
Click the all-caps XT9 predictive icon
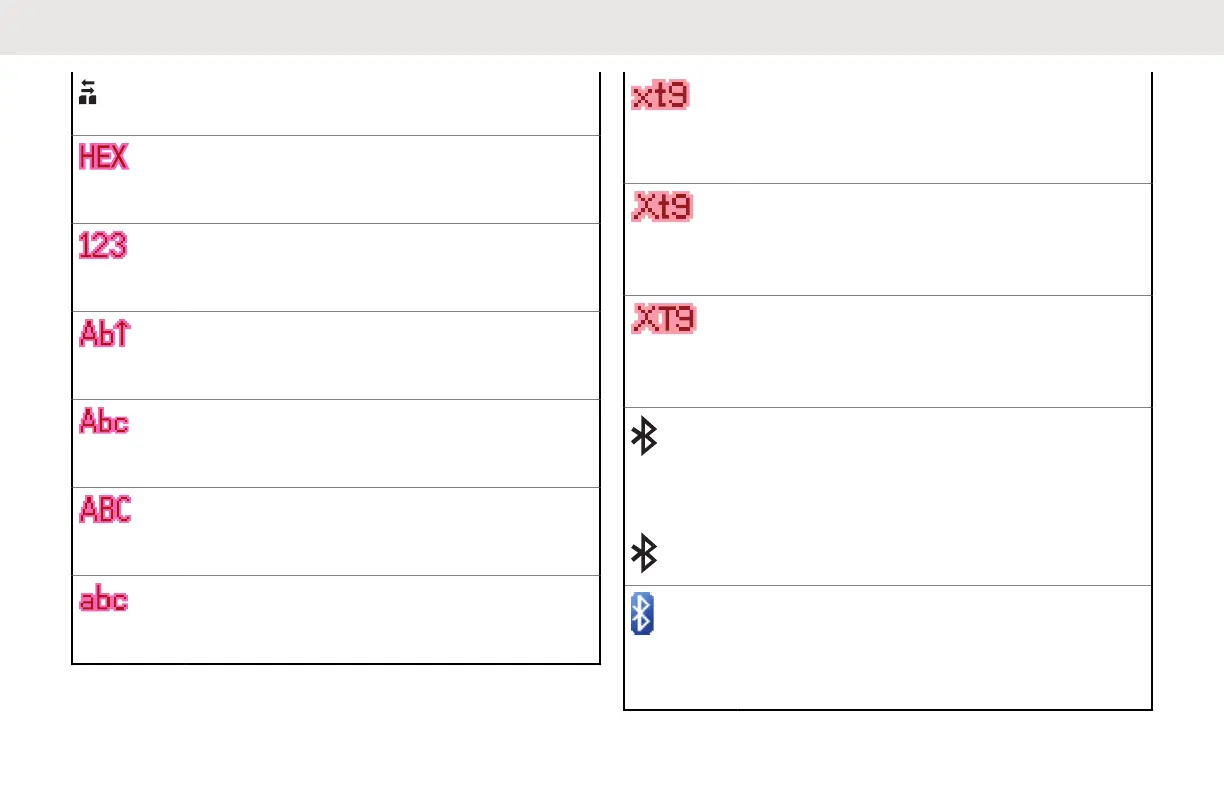[664, 320]
